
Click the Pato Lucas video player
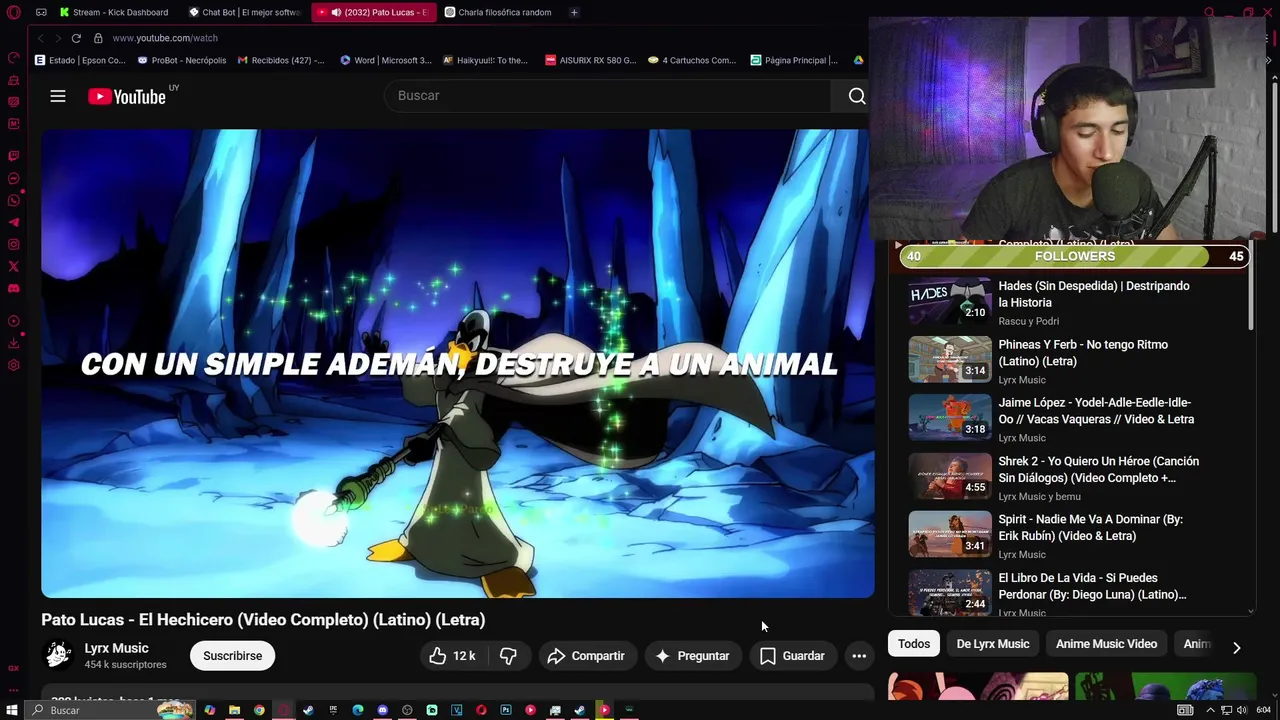click(x=458, y=363)
